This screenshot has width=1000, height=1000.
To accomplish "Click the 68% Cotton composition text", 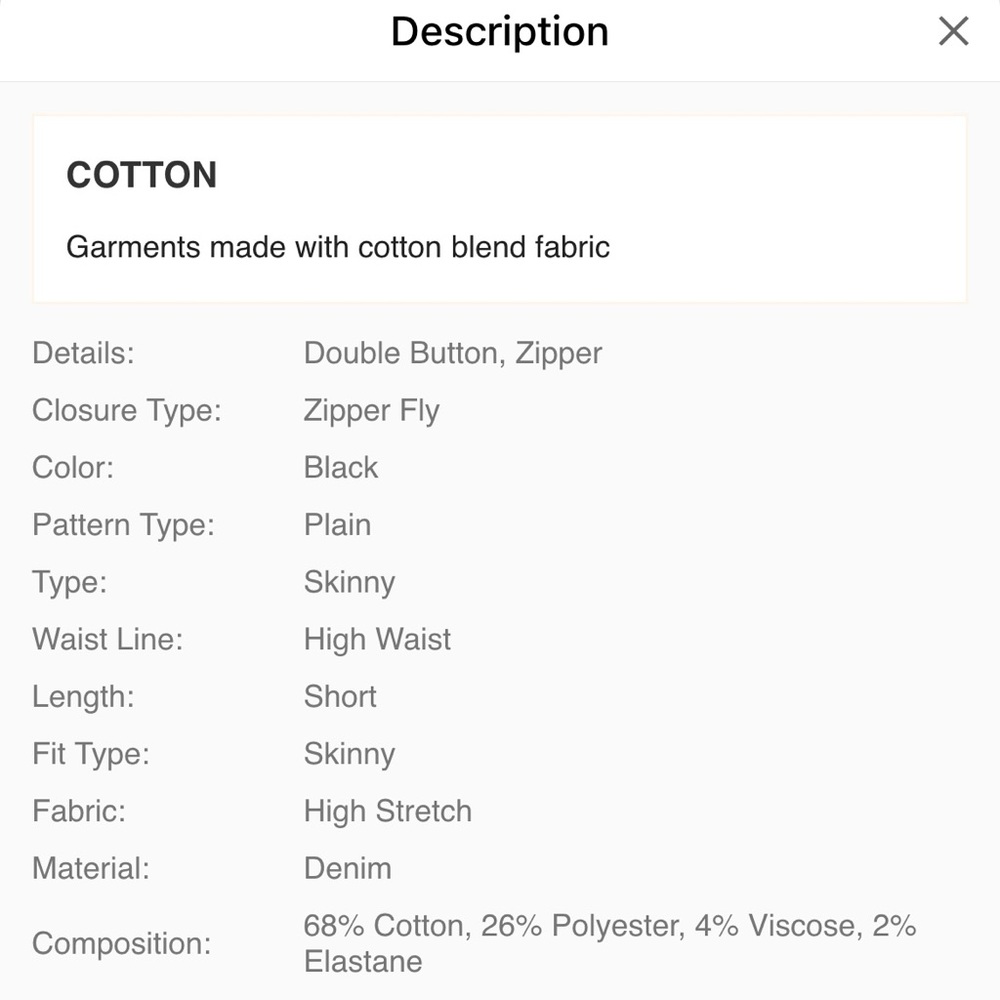I will coord(385,926).
